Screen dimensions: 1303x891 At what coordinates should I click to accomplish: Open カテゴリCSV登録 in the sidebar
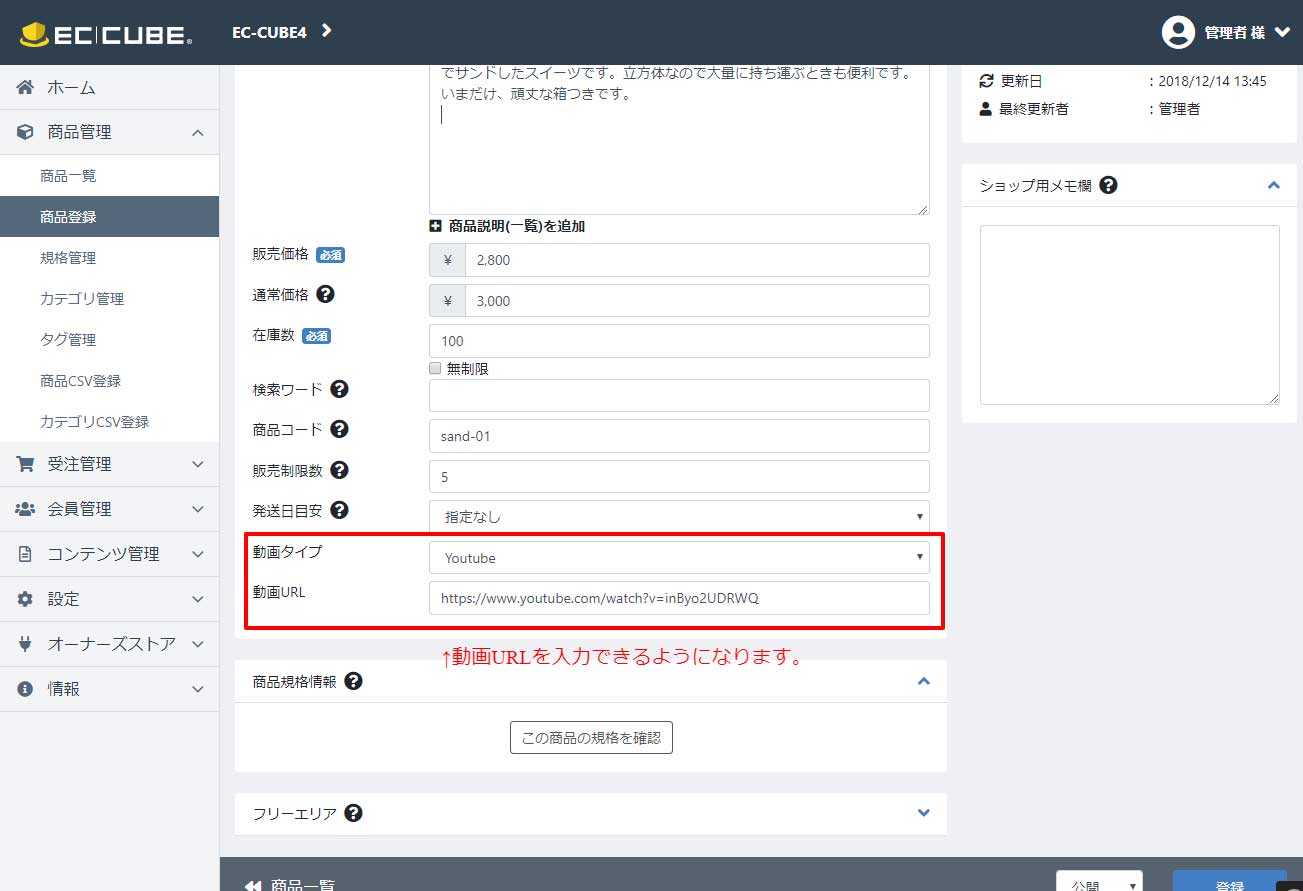(109, 422)
